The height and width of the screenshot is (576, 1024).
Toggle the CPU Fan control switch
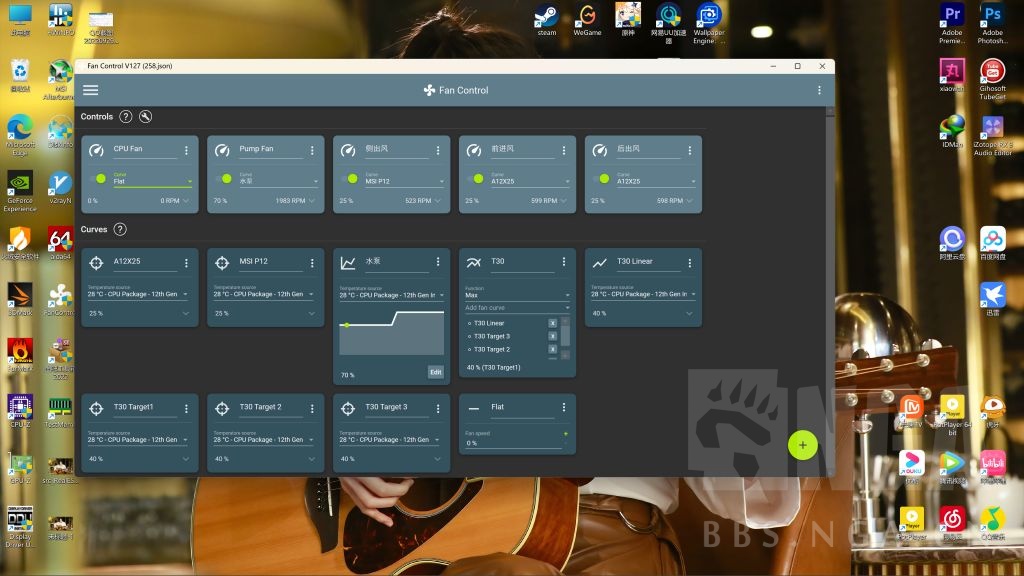[98, 179]
